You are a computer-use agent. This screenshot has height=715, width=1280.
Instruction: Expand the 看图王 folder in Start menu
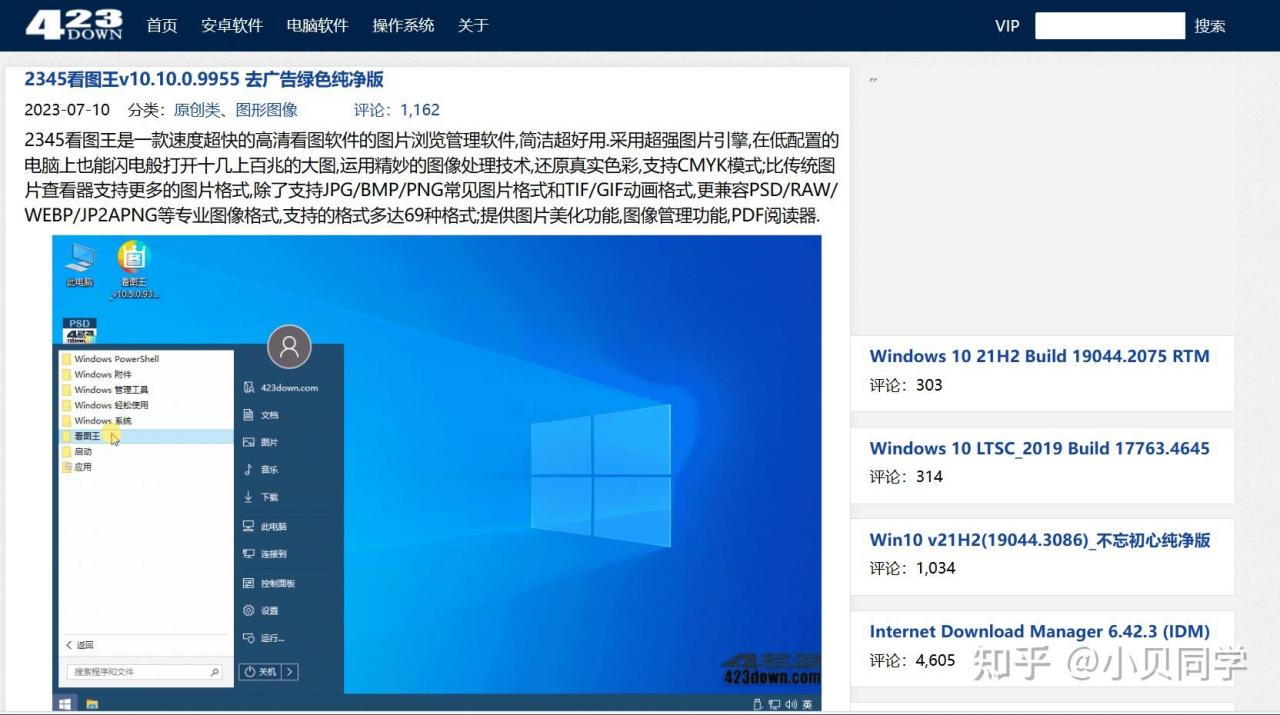[x=147, y=436]
